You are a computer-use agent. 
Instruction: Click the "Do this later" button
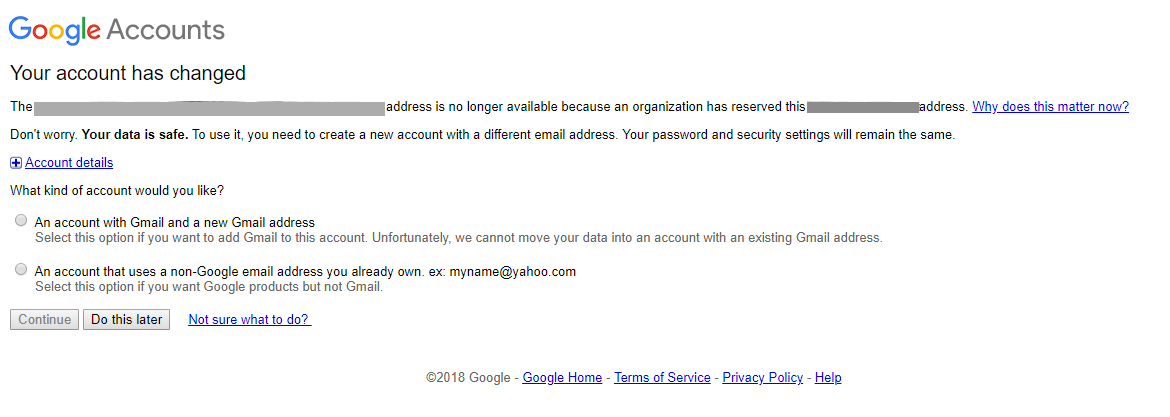click(127, 320)
